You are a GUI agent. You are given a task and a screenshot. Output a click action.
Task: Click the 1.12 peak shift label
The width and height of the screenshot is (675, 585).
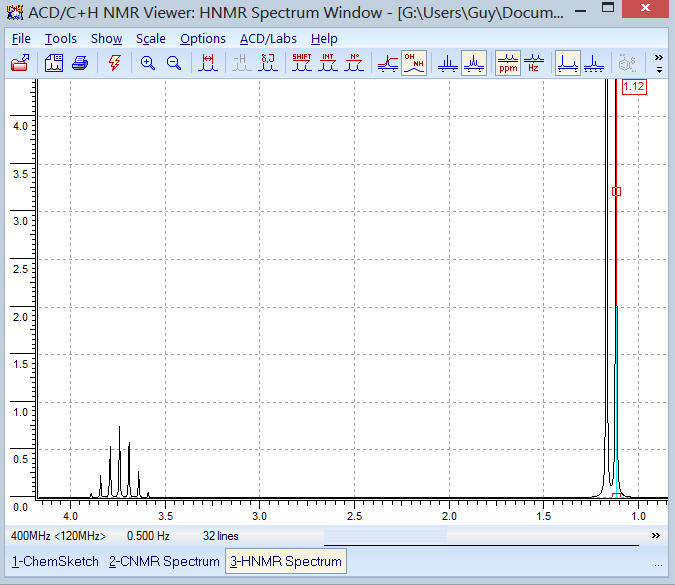tap(634, 87)
